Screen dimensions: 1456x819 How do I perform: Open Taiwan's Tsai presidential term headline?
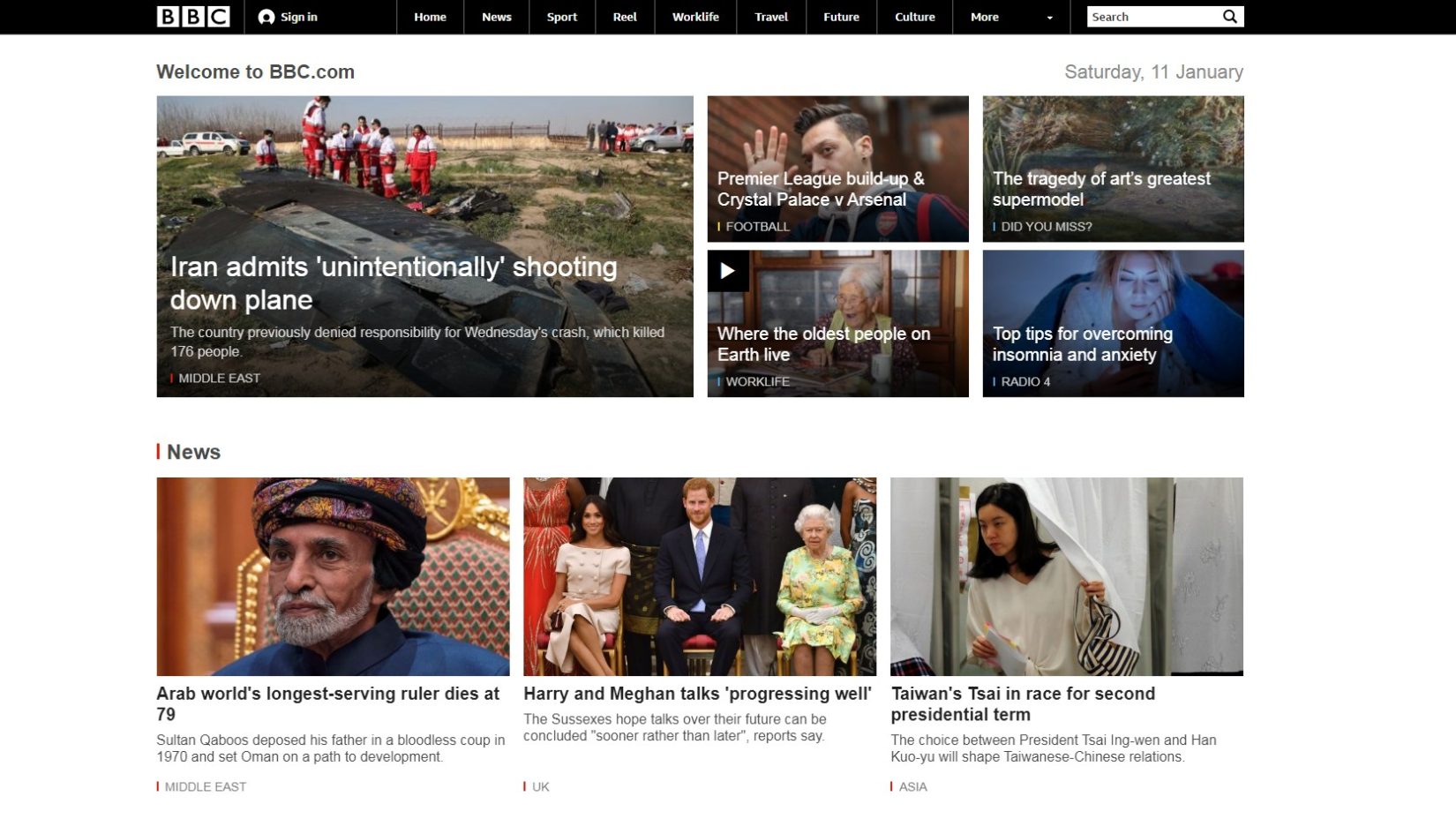(1023, 703)
